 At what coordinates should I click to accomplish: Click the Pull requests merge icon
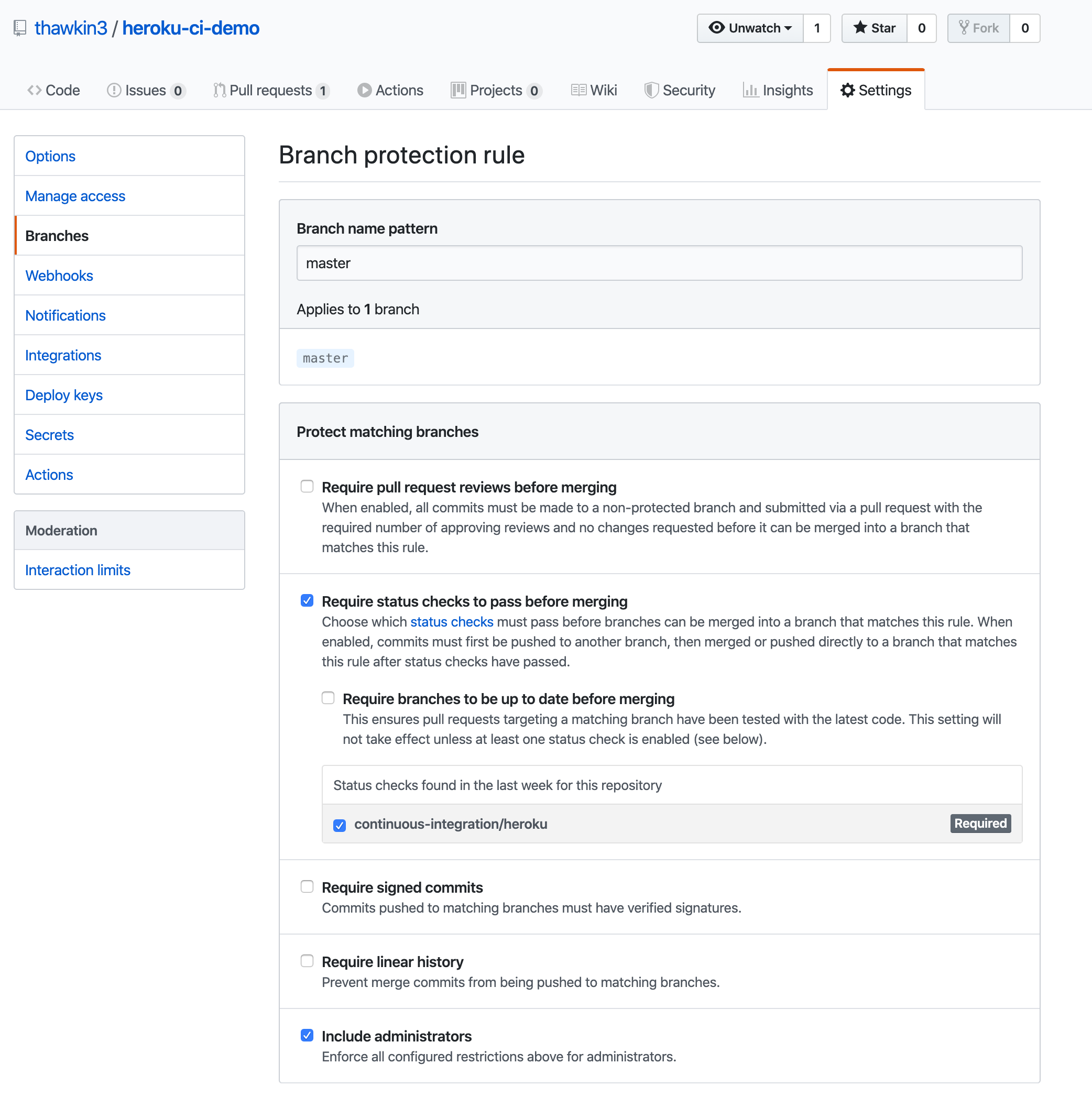tap(219, 90)
